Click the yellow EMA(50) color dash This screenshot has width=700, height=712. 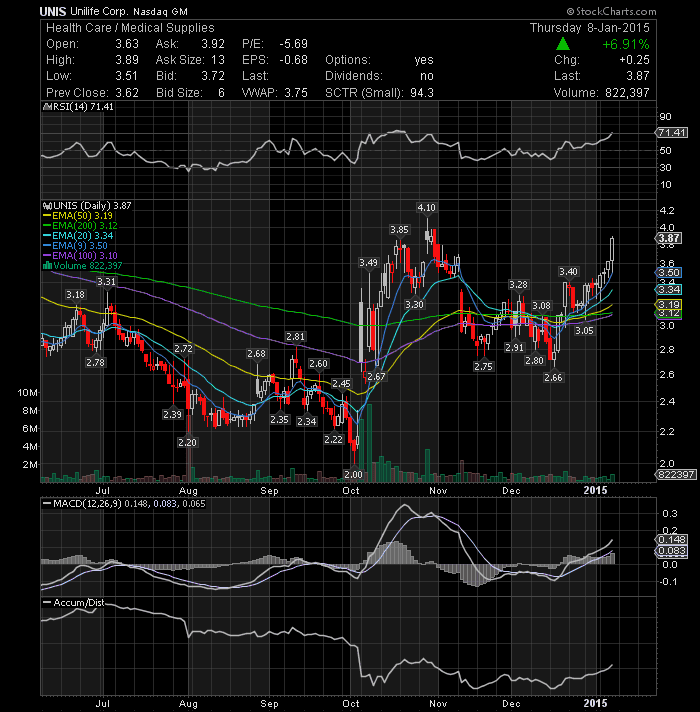(x=47, y=216)
